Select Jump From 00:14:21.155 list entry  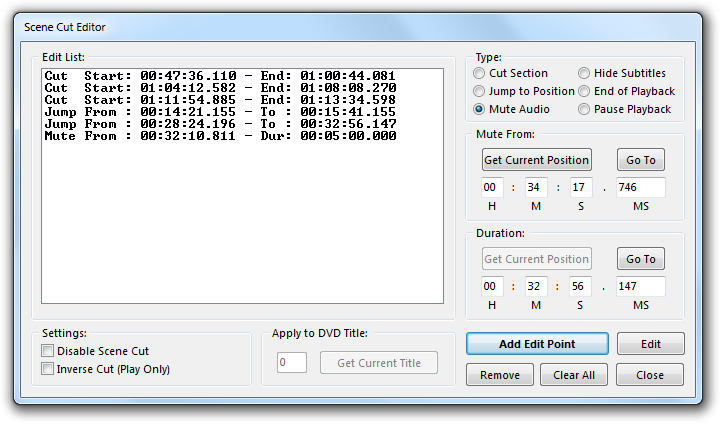point(220,112)
